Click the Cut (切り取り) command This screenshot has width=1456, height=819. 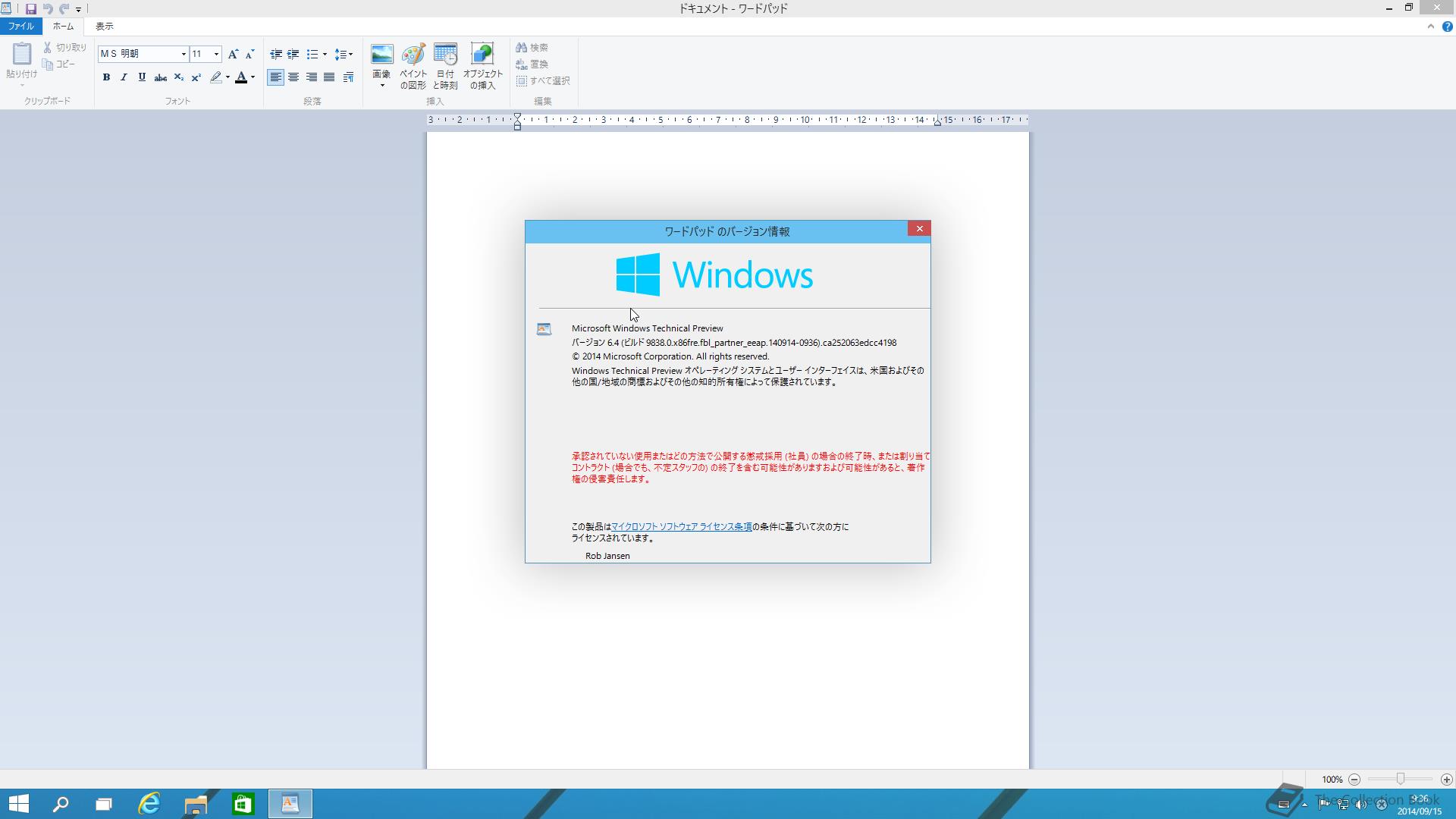pos(64,47)
